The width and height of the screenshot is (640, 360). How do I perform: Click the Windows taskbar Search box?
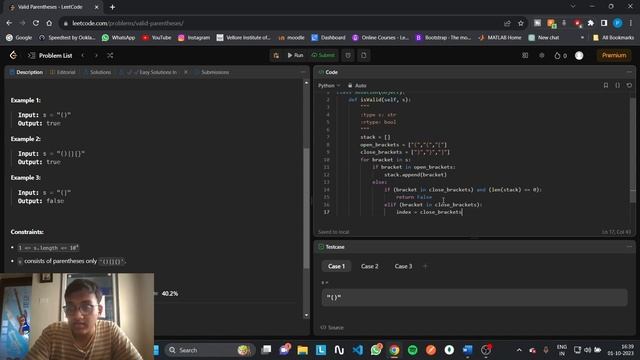point(209,350)
